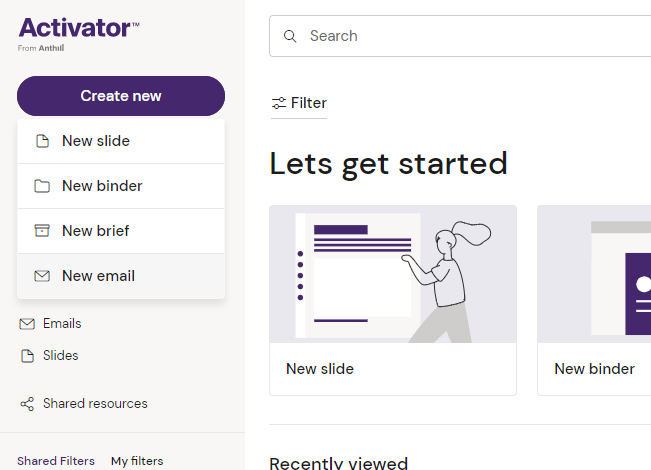The height and width of the screenshot is (470, 651).
Task: Click the New binder folder icon
Action: coord(42,186)
